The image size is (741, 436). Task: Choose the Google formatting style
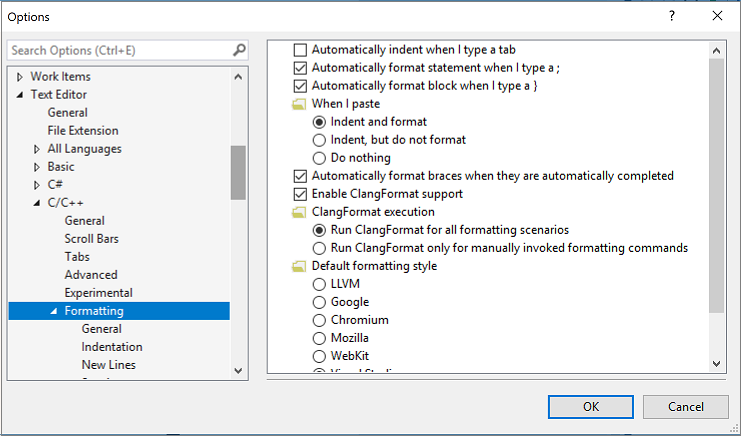coord(320,302)
